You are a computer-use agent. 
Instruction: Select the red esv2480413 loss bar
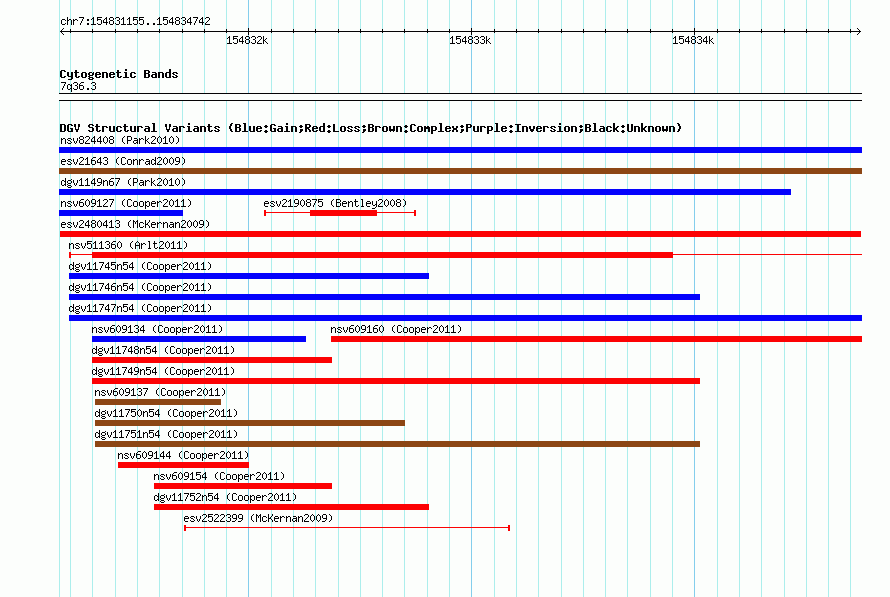[x=460, y=234]
